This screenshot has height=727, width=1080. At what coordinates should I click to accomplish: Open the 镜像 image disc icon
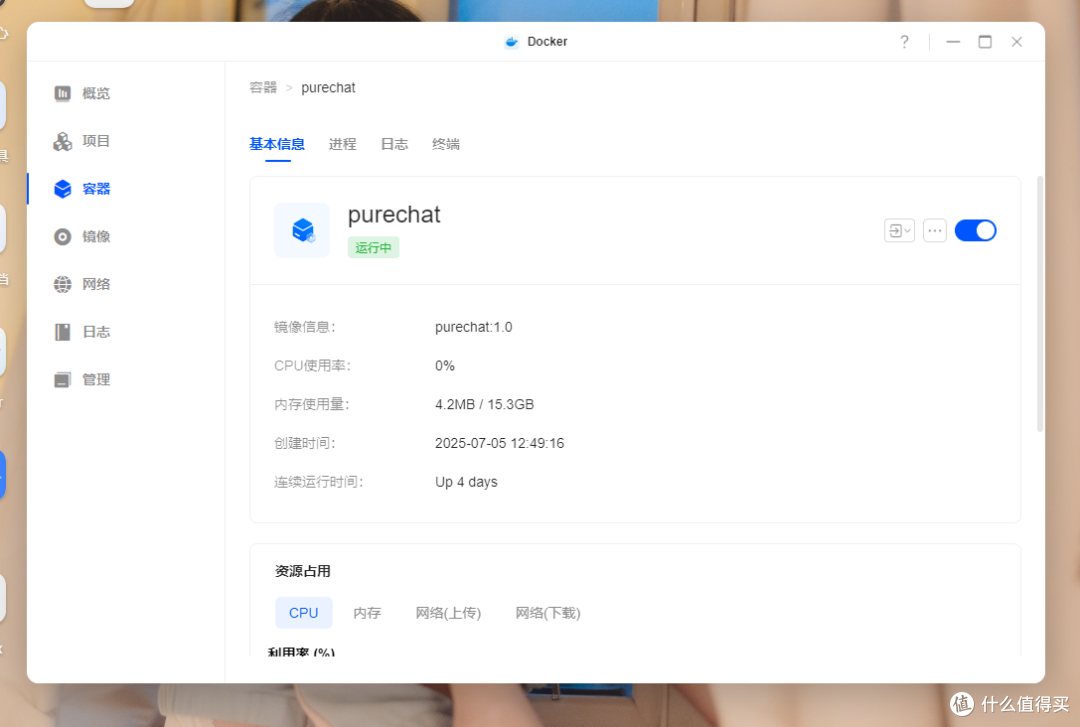click(62, 236)
